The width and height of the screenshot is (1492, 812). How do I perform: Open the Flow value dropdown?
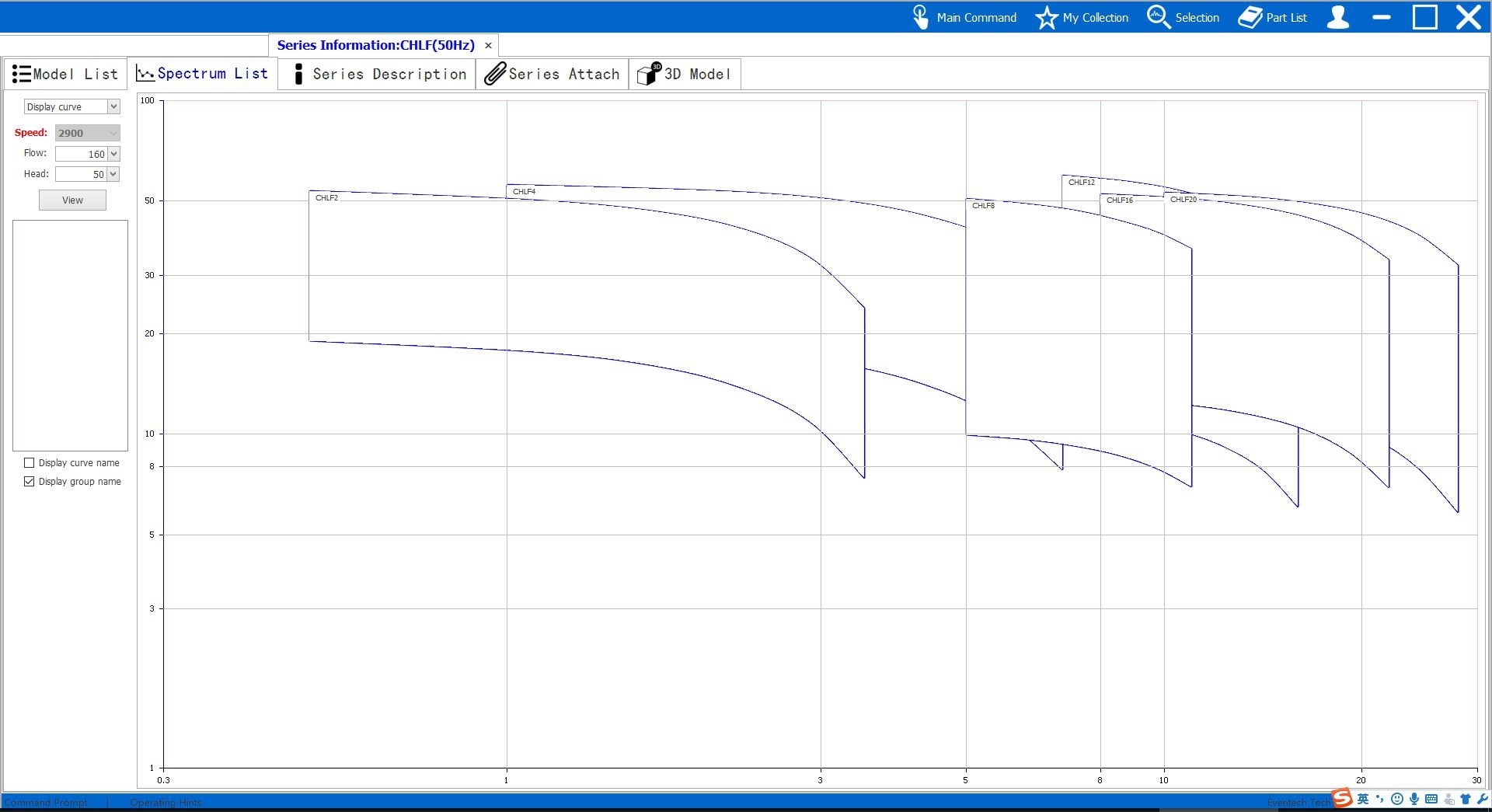(113, 154)
